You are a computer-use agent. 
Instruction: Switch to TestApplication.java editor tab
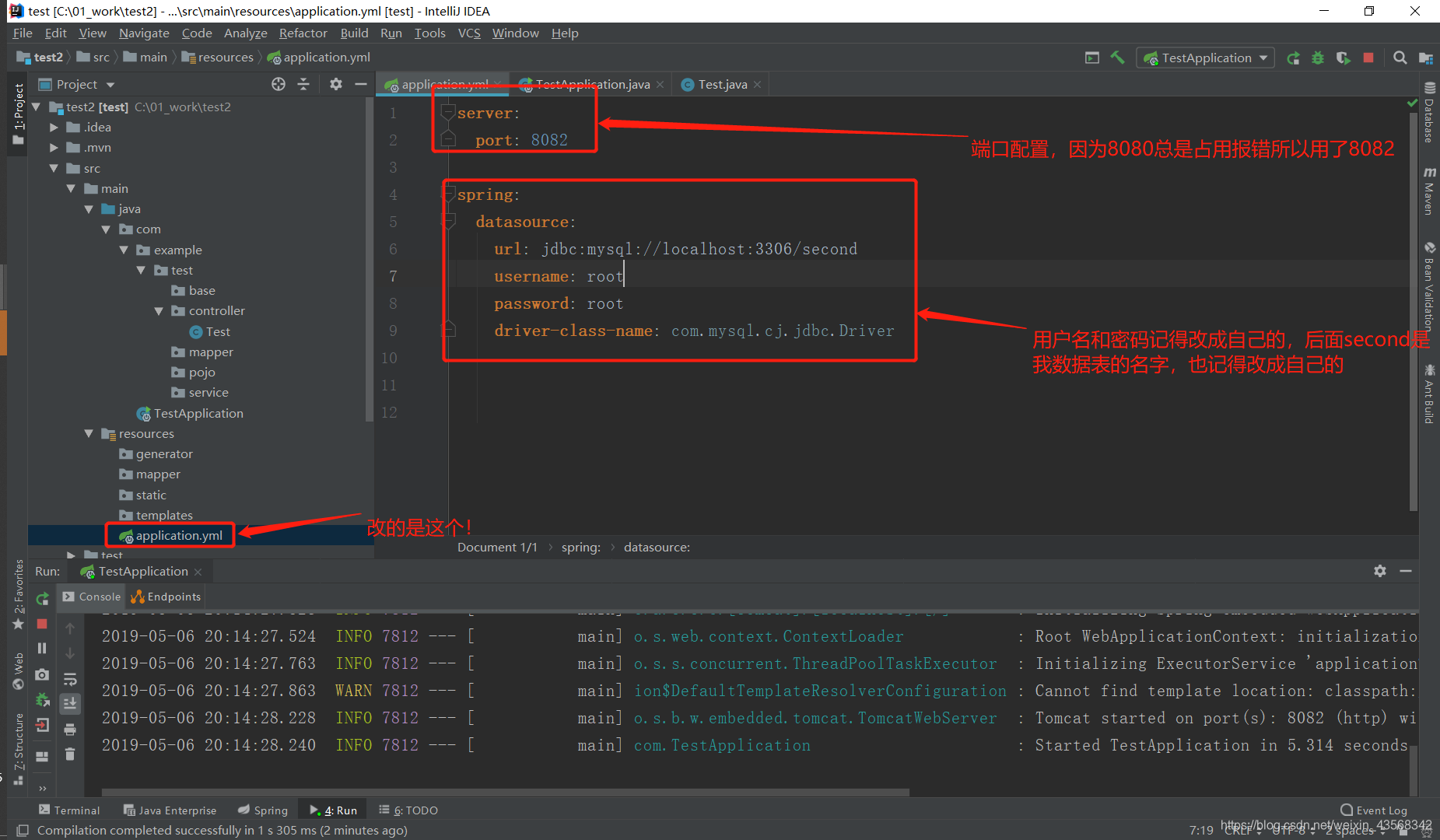592,84
